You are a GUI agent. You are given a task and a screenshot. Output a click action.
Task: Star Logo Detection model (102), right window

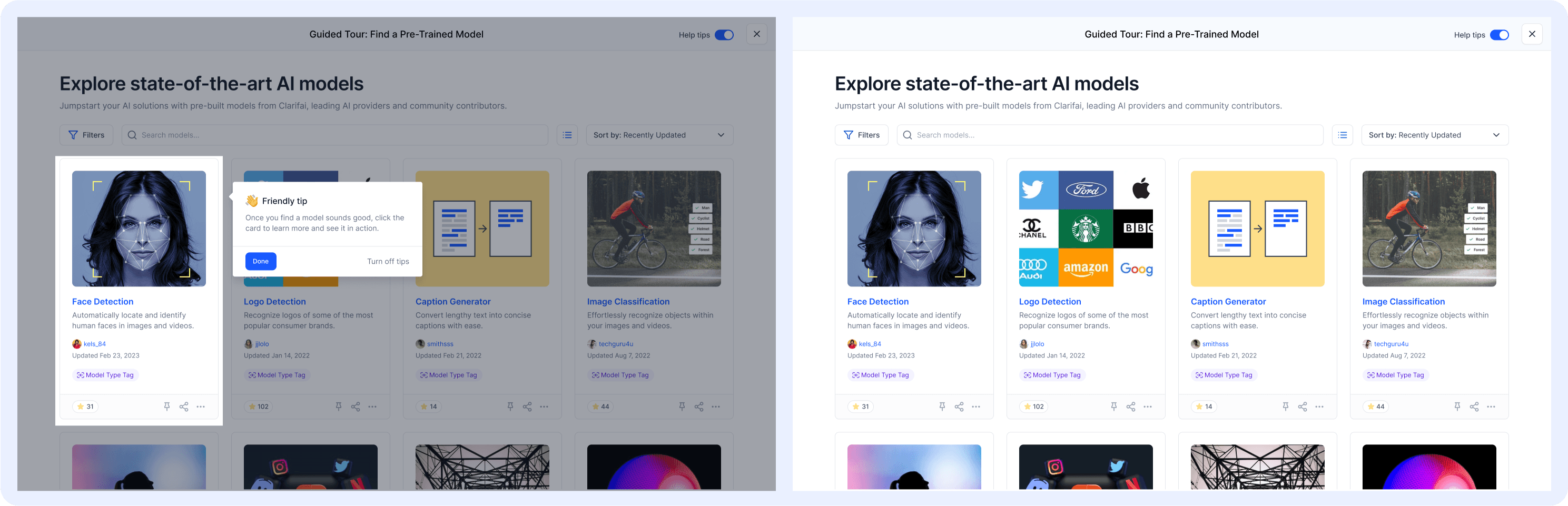[1034, 407]
